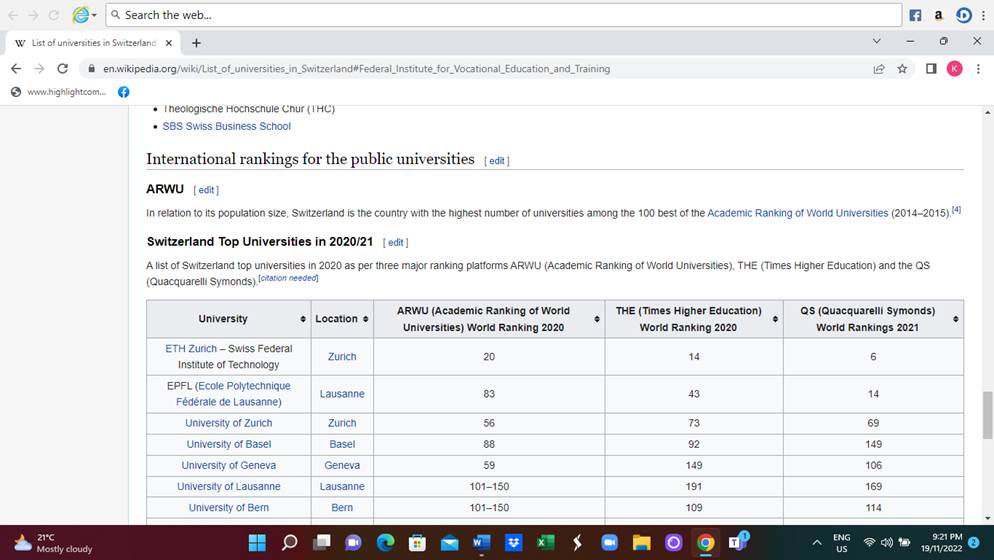Reload the current page
Viewport: 994px width, 560px height.
pyautogui.click(x=62, y=68)
